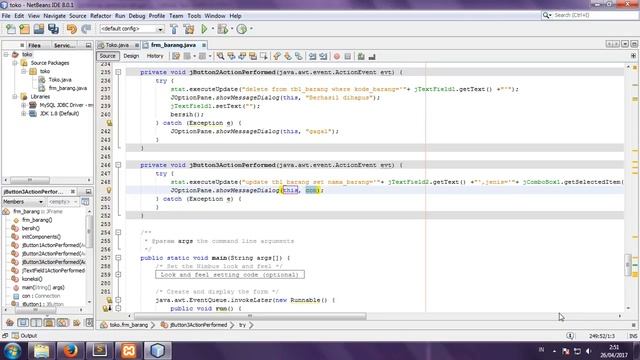Collapse the Libraries node
This screenshot has width=640, height=360.
15,97
